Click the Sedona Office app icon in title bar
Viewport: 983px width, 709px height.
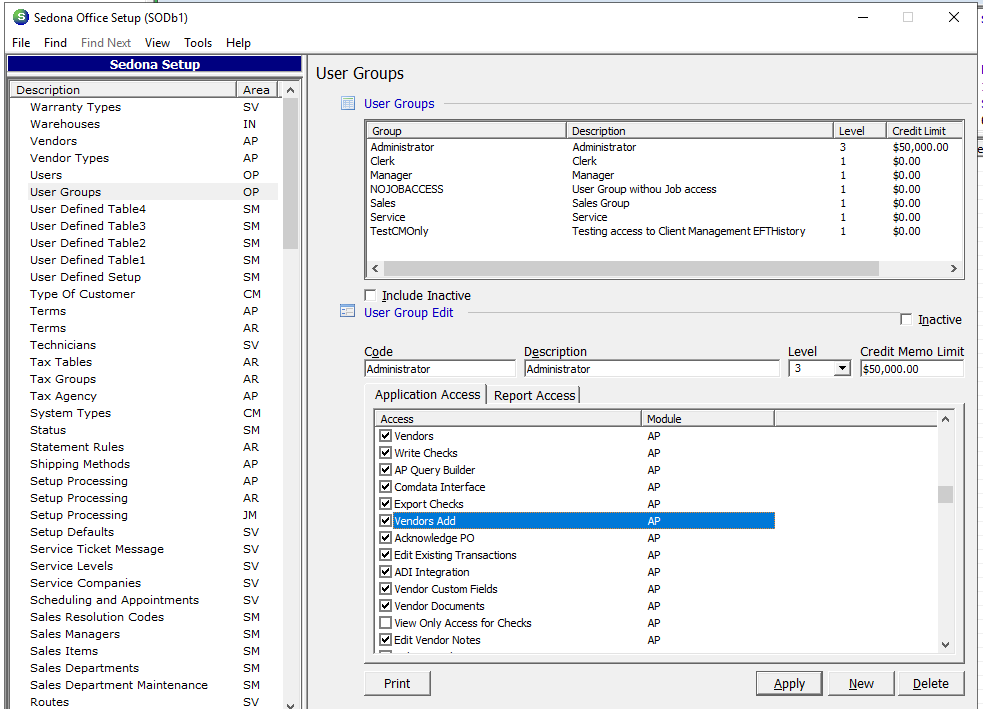click(x=21, y=17)
